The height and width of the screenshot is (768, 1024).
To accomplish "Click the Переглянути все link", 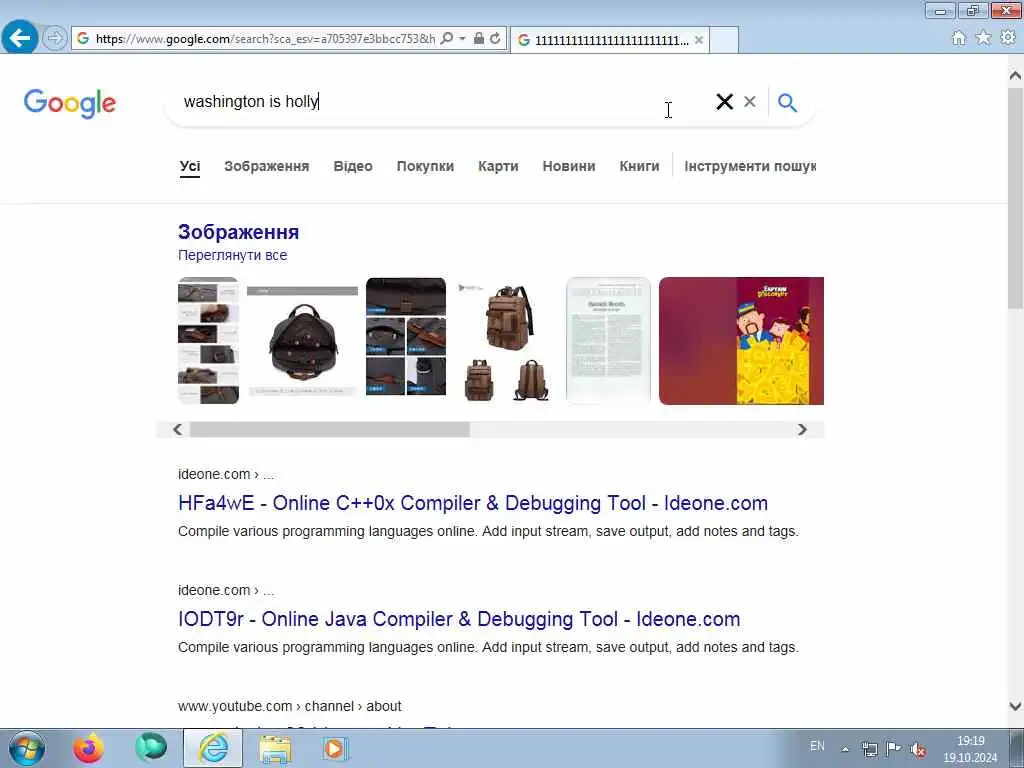I will click(232, 255).
